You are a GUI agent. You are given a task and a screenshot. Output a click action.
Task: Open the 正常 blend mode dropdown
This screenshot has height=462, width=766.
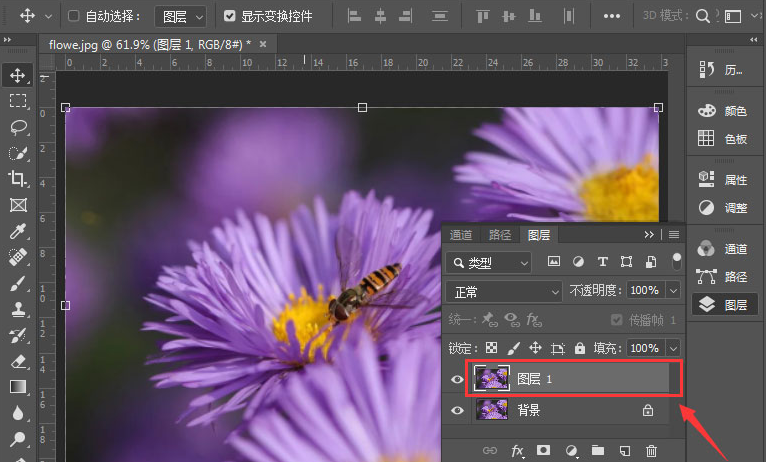pyautogui.click(x=504, y=292)
